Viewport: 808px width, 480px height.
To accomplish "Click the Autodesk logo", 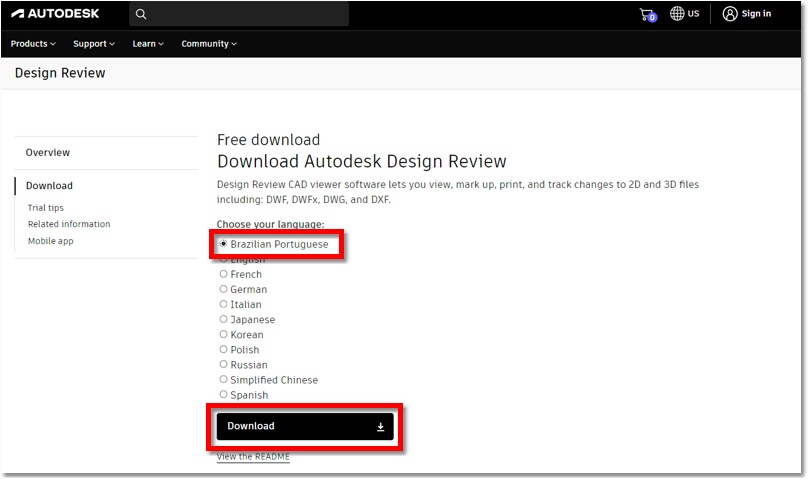I will point(55,14).
